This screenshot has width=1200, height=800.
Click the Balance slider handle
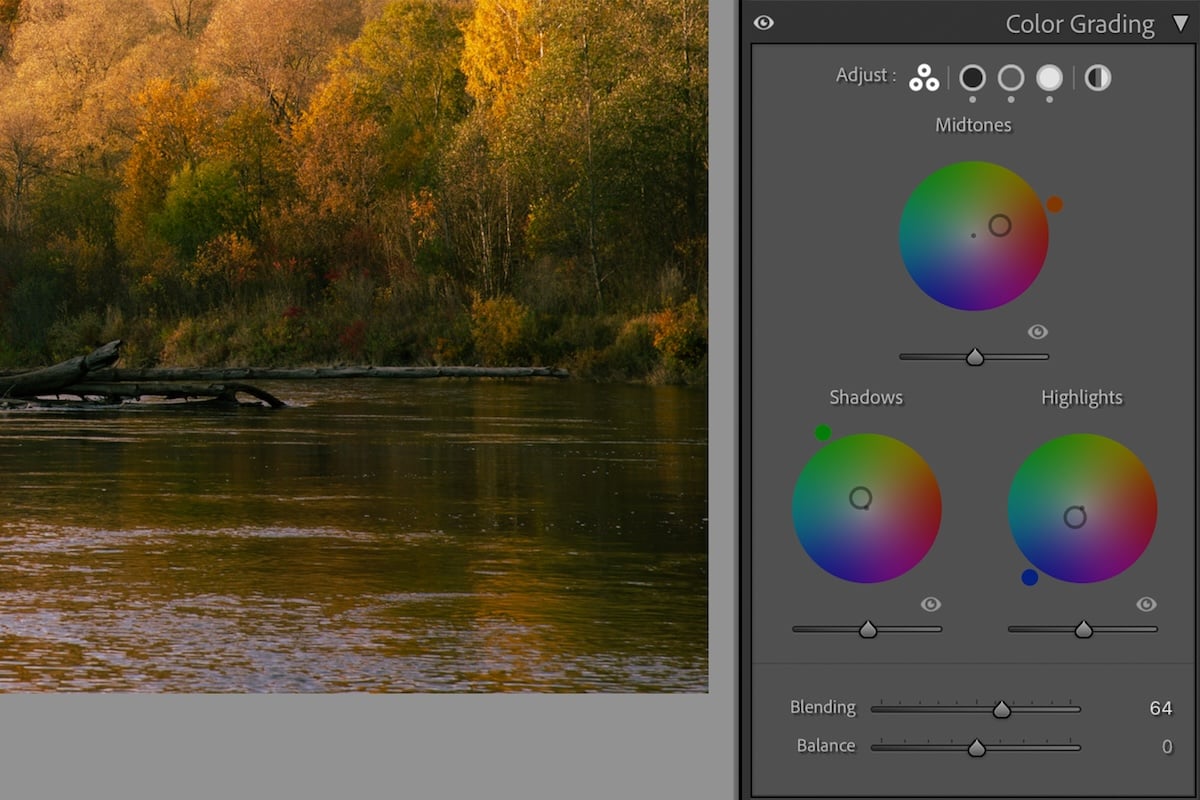[x=977, y=745]
